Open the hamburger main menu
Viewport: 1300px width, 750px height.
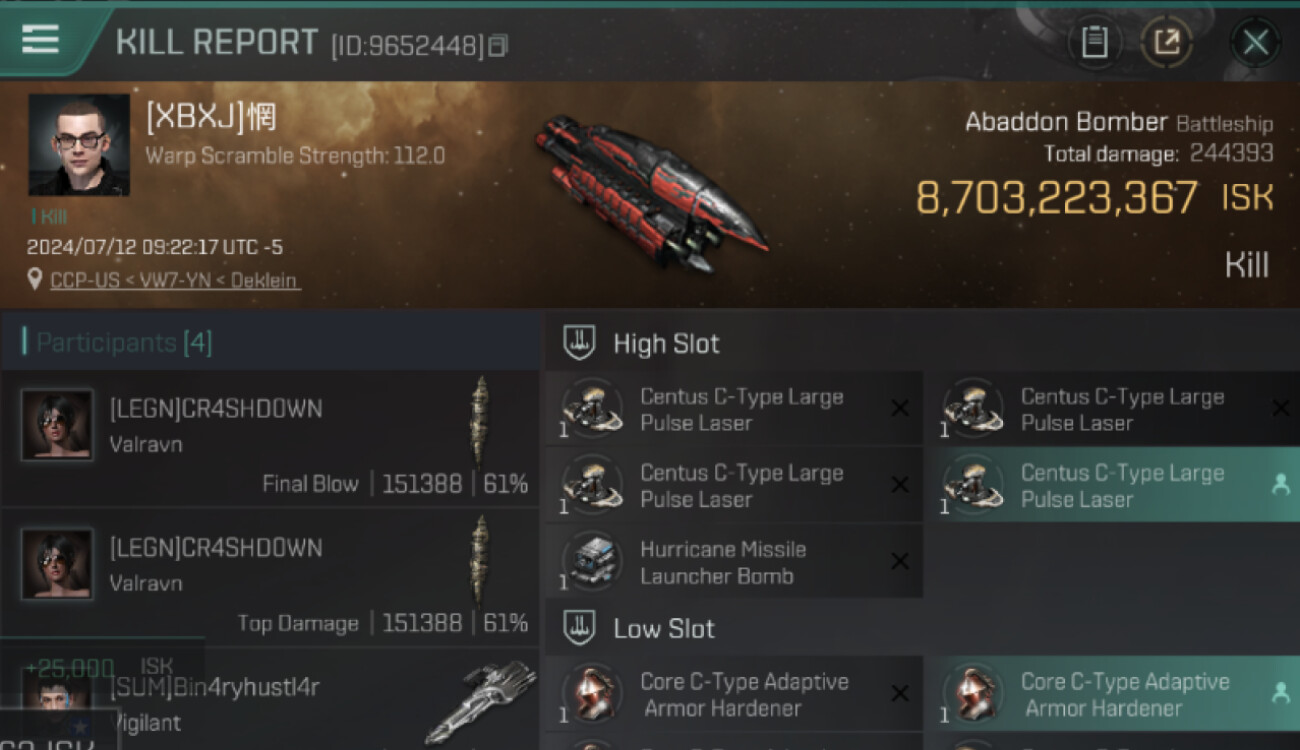tap(40, 40)
